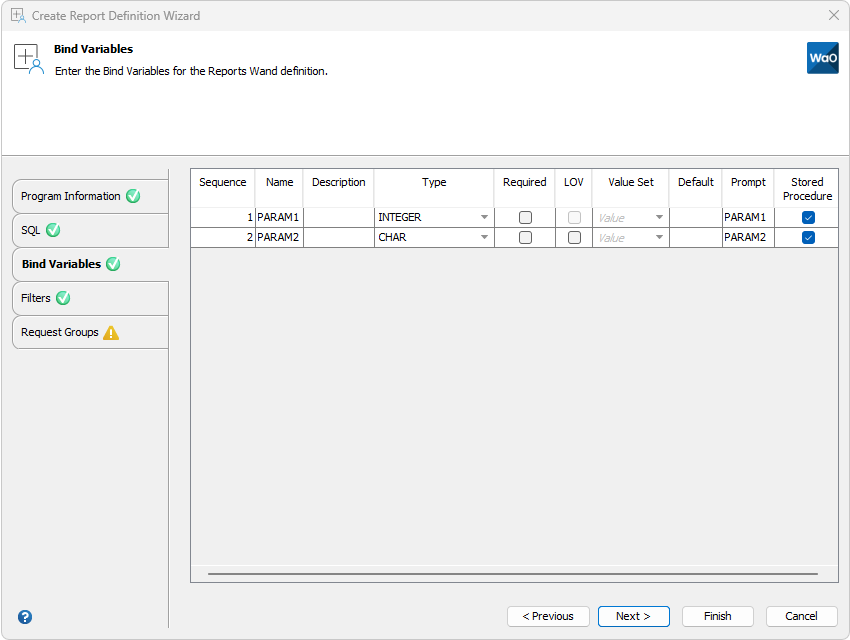
Task: Click the wizard title bar icon
Action: click(18, 16)
